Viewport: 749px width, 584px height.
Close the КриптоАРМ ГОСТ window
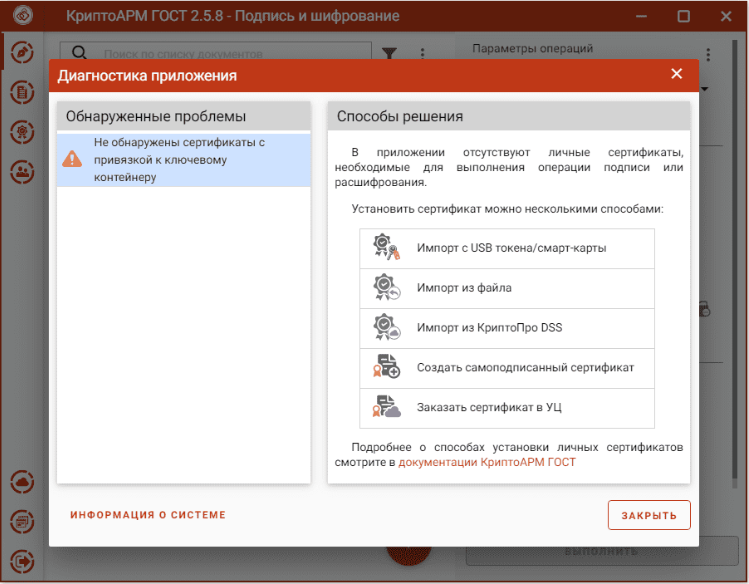pos(726,17)
